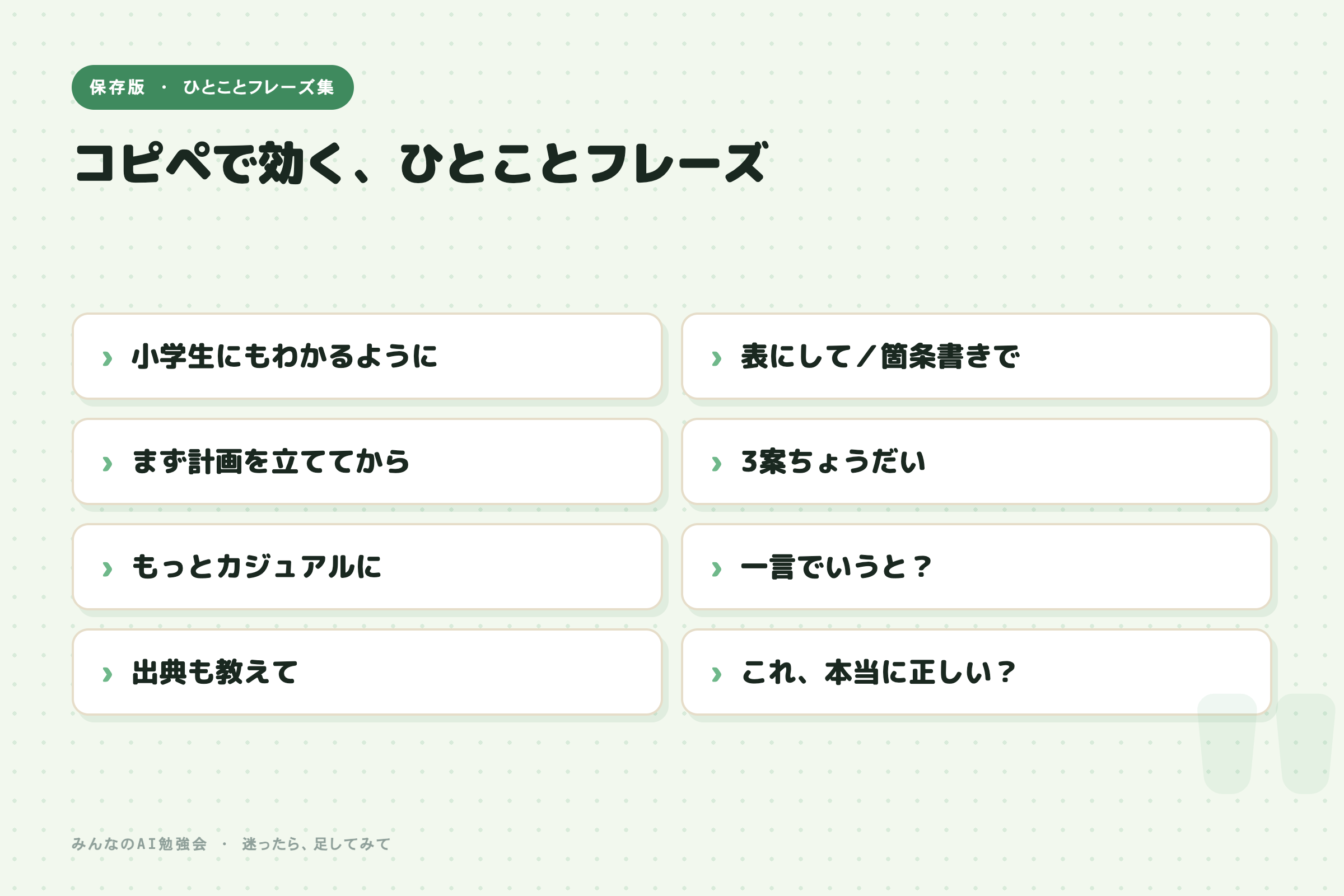Click the large quotation mark decoration
Viewport: 1344px width, 896px height.
tap(1266, 744)
